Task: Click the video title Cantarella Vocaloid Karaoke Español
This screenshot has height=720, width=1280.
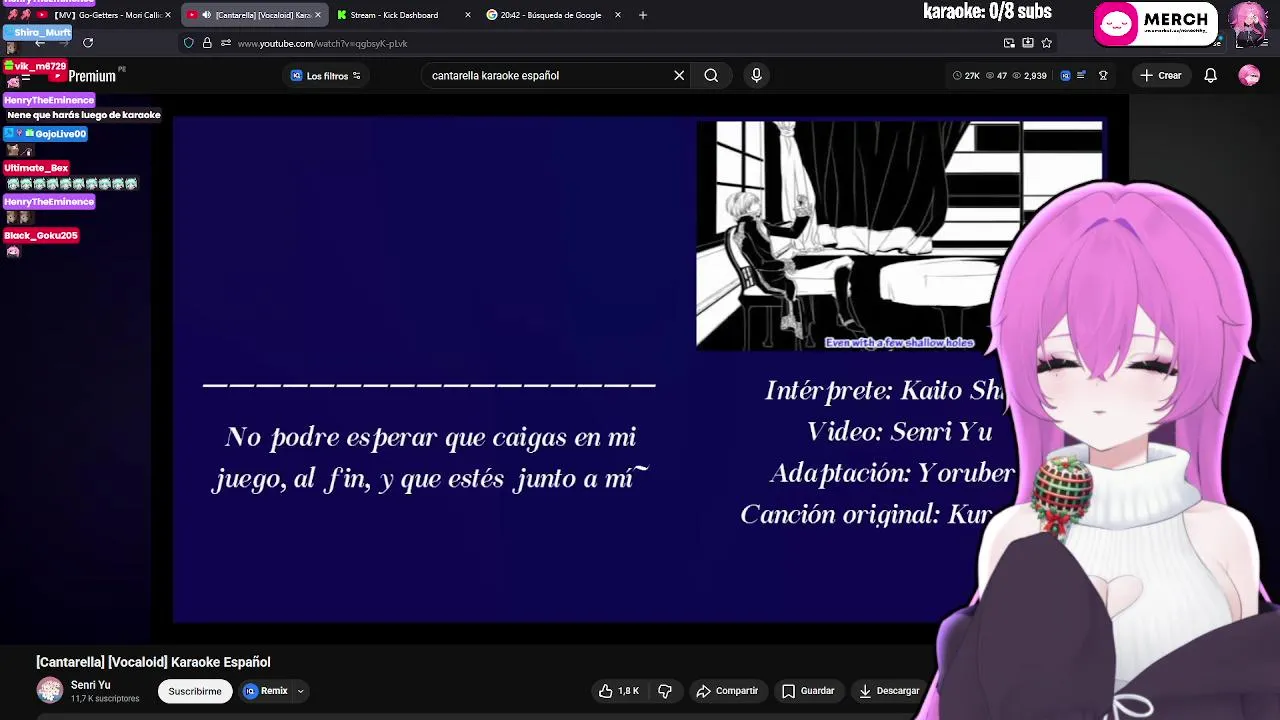Action: (153, 662)
